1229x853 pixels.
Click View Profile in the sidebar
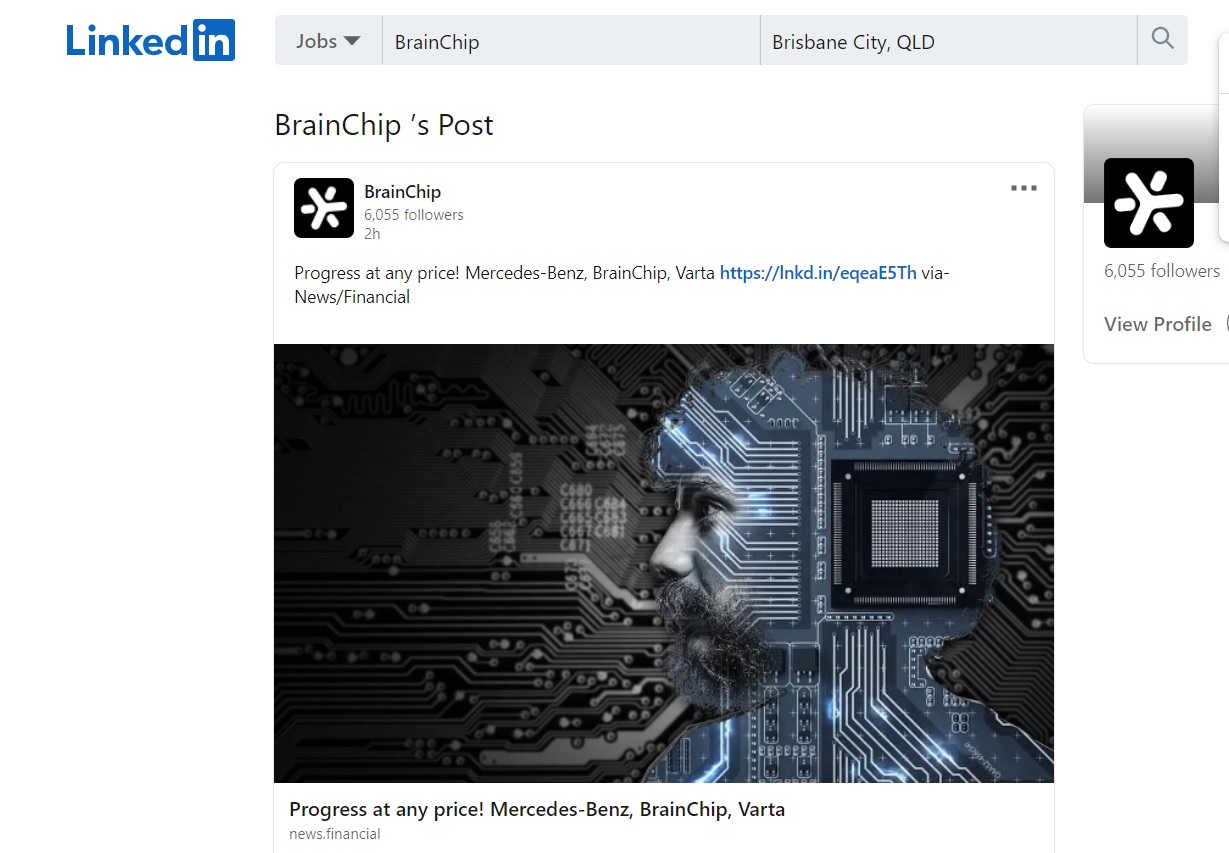click(1158, 324)
